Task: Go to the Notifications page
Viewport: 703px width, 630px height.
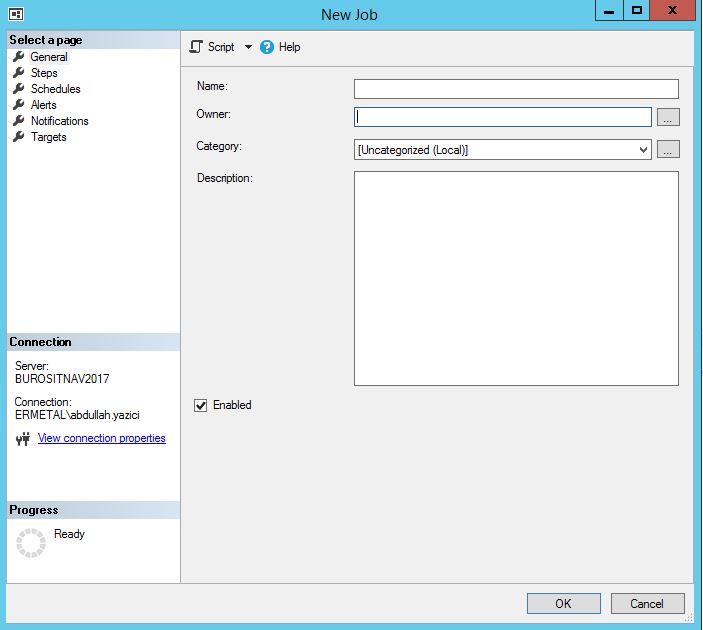Action: 59,121
